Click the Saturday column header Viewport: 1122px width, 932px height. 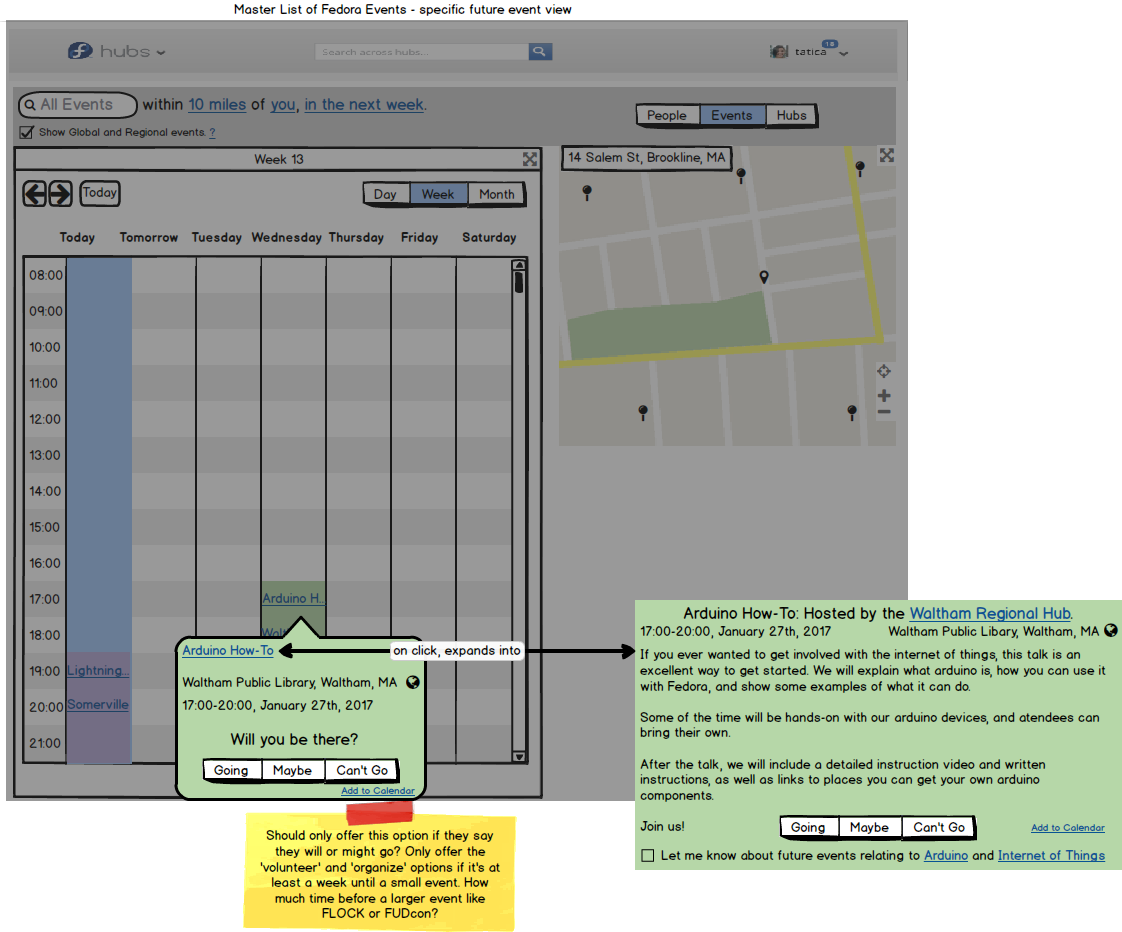point(489,238)
